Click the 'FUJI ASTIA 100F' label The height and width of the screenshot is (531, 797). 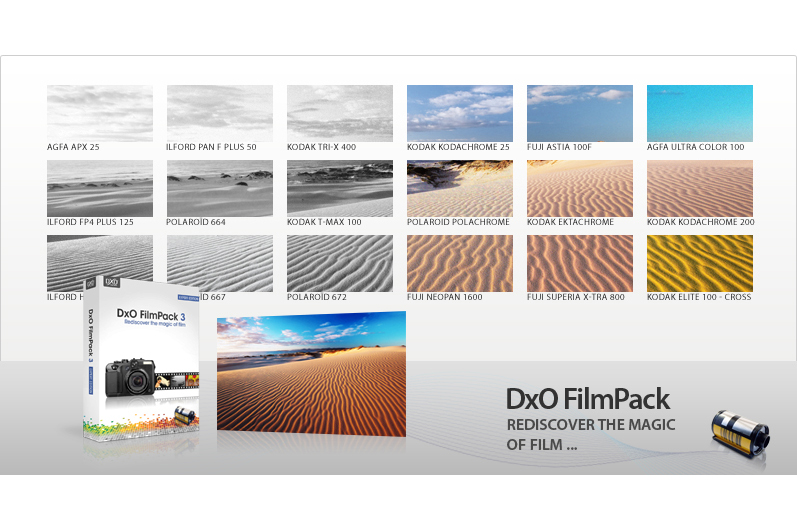[x=559, y=147]
